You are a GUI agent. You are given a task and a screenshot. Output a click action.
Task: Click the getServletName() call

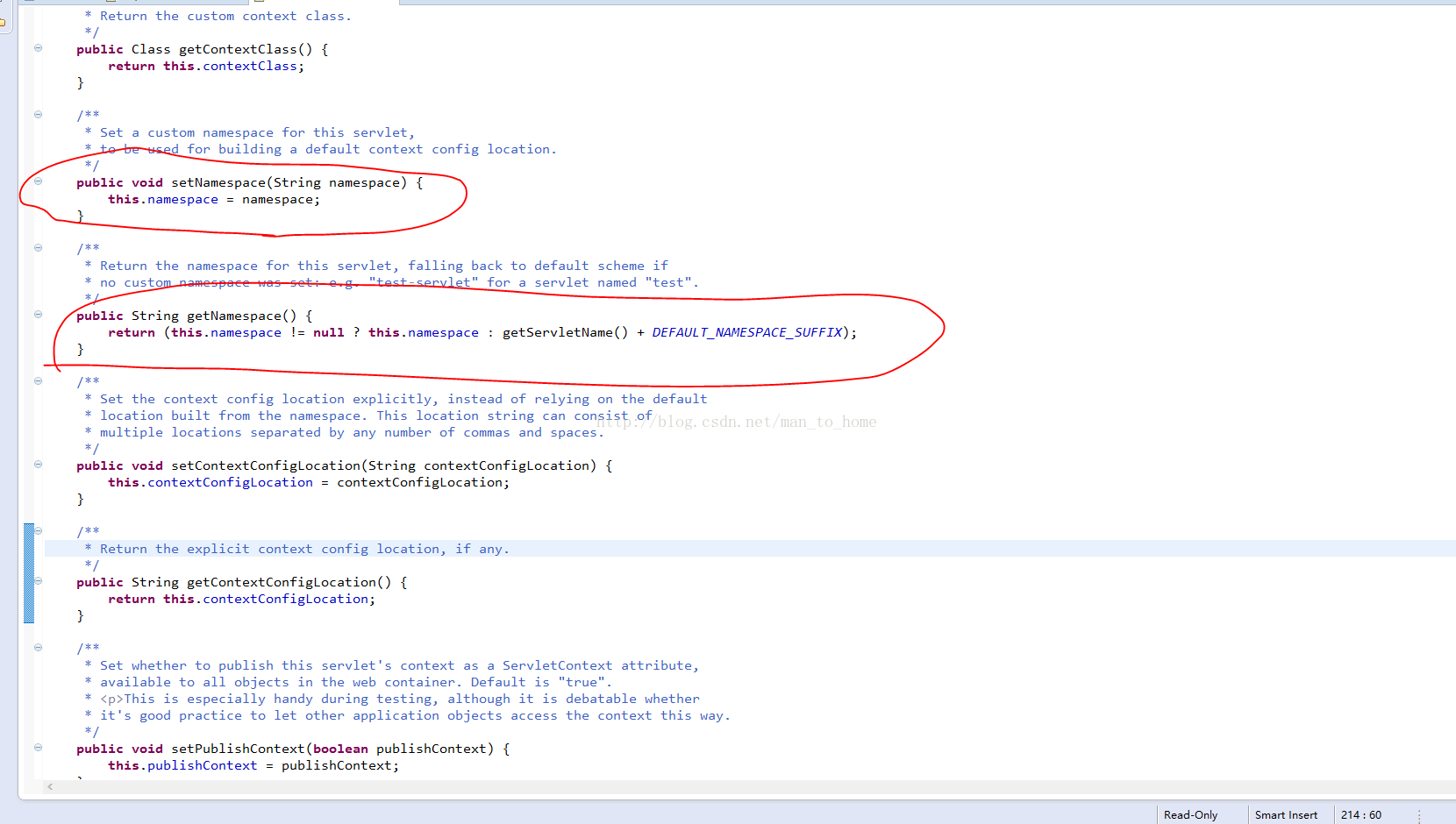565,332
